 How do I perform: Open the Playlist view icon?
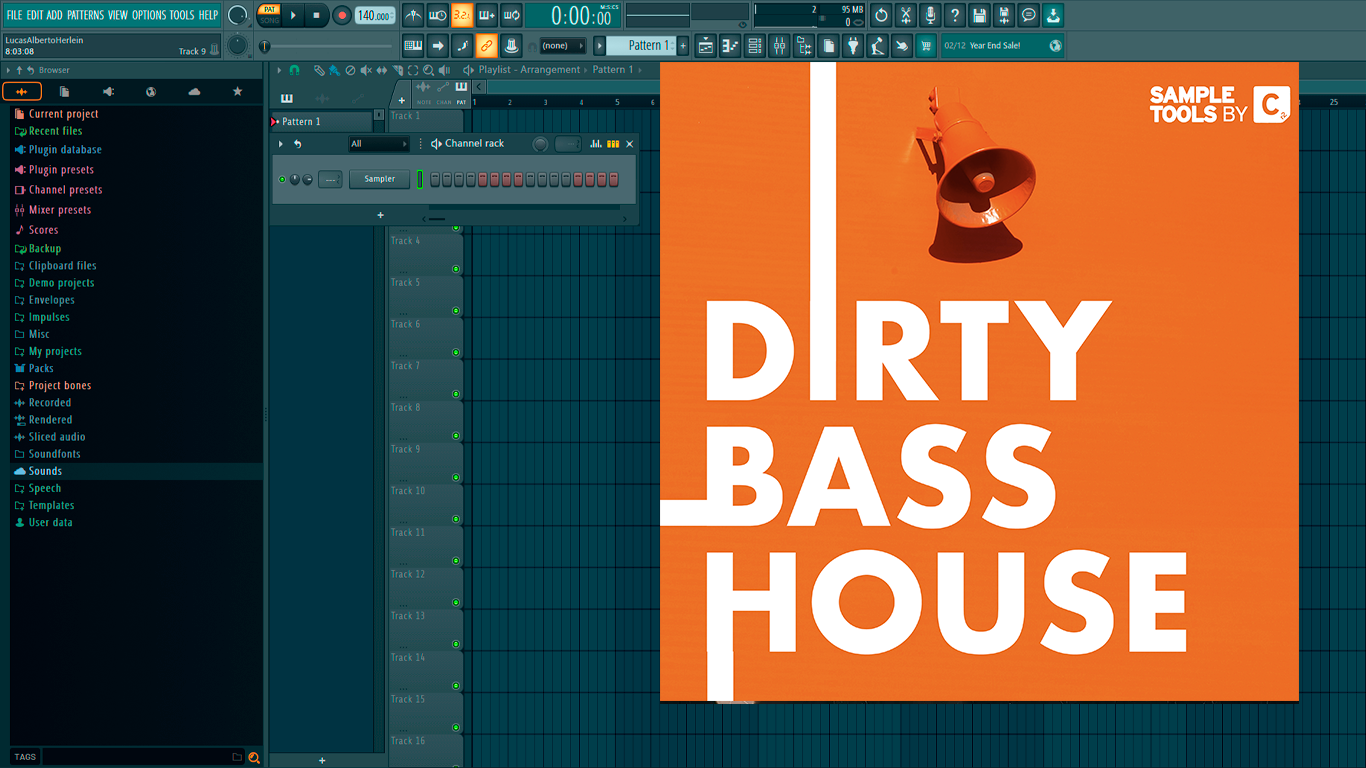pos(706,45)
